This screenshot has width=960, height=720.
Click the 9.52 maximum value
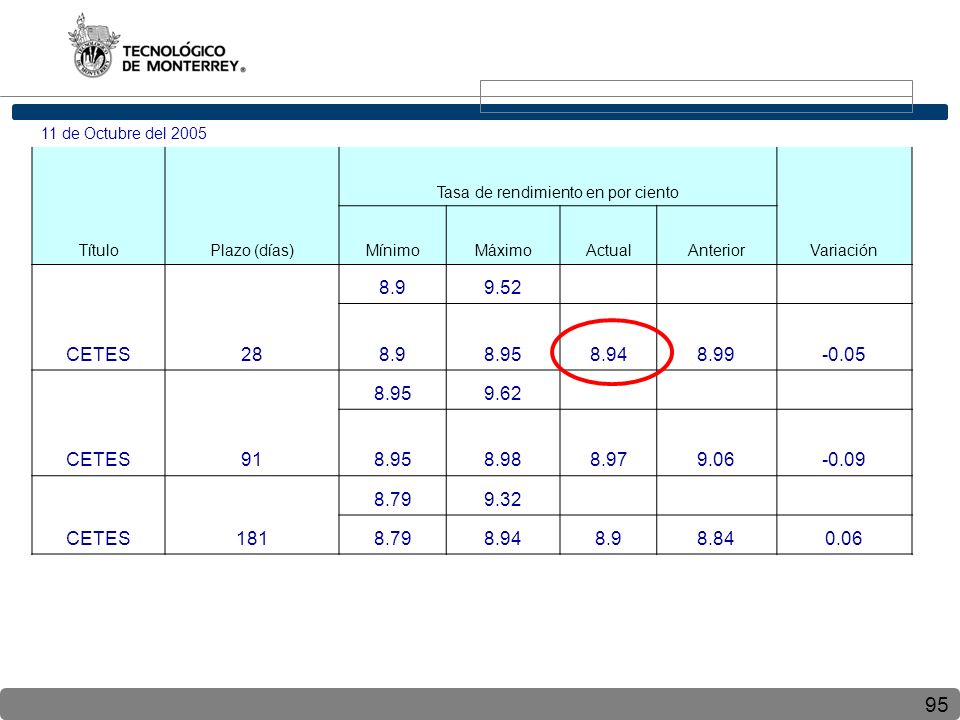pyautogui.click(x=502, y=287)
